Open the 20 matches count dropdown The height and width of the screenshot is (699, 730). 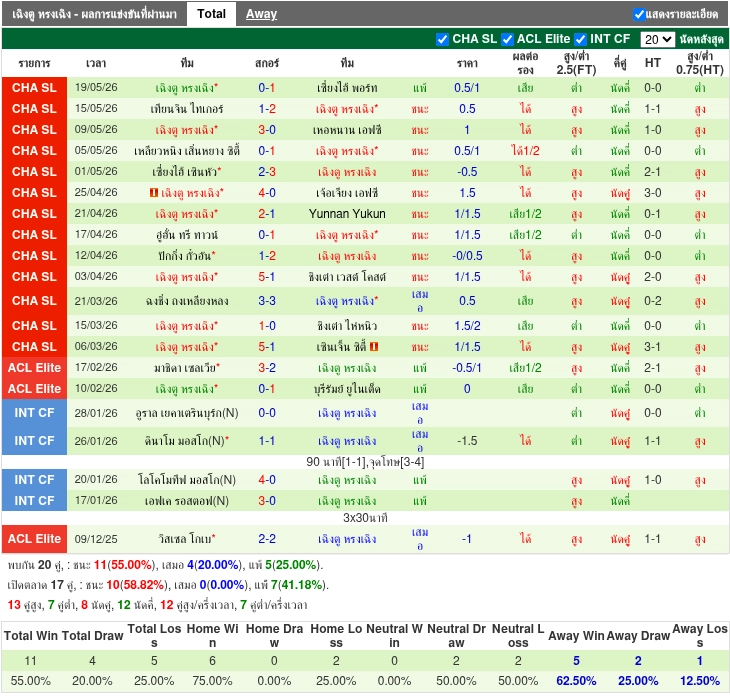pyautogui.click(x=657, y=40)
